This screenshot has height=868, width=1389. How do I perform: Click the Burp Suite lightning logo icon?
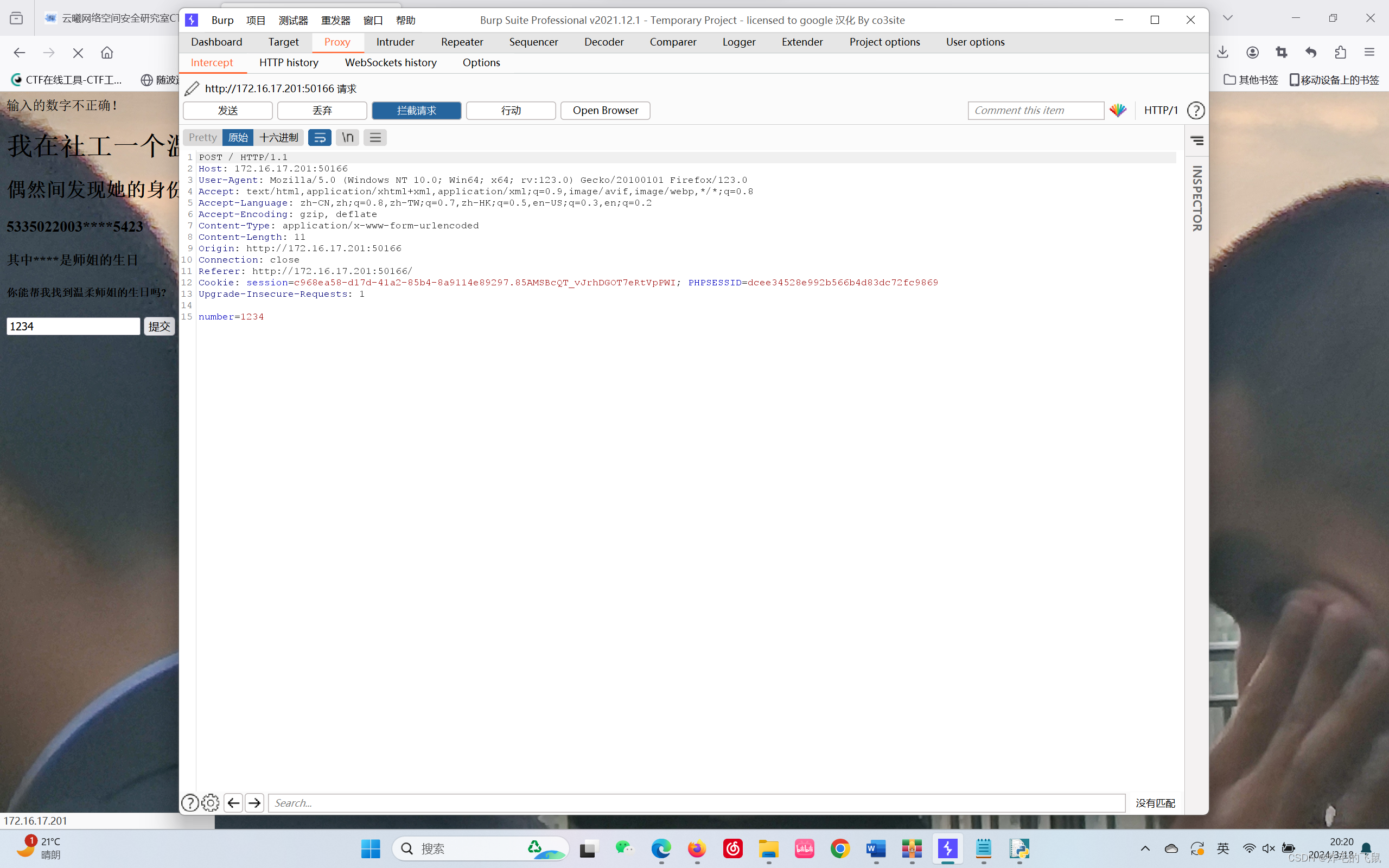pyautogui.click(x=192, y=20)
